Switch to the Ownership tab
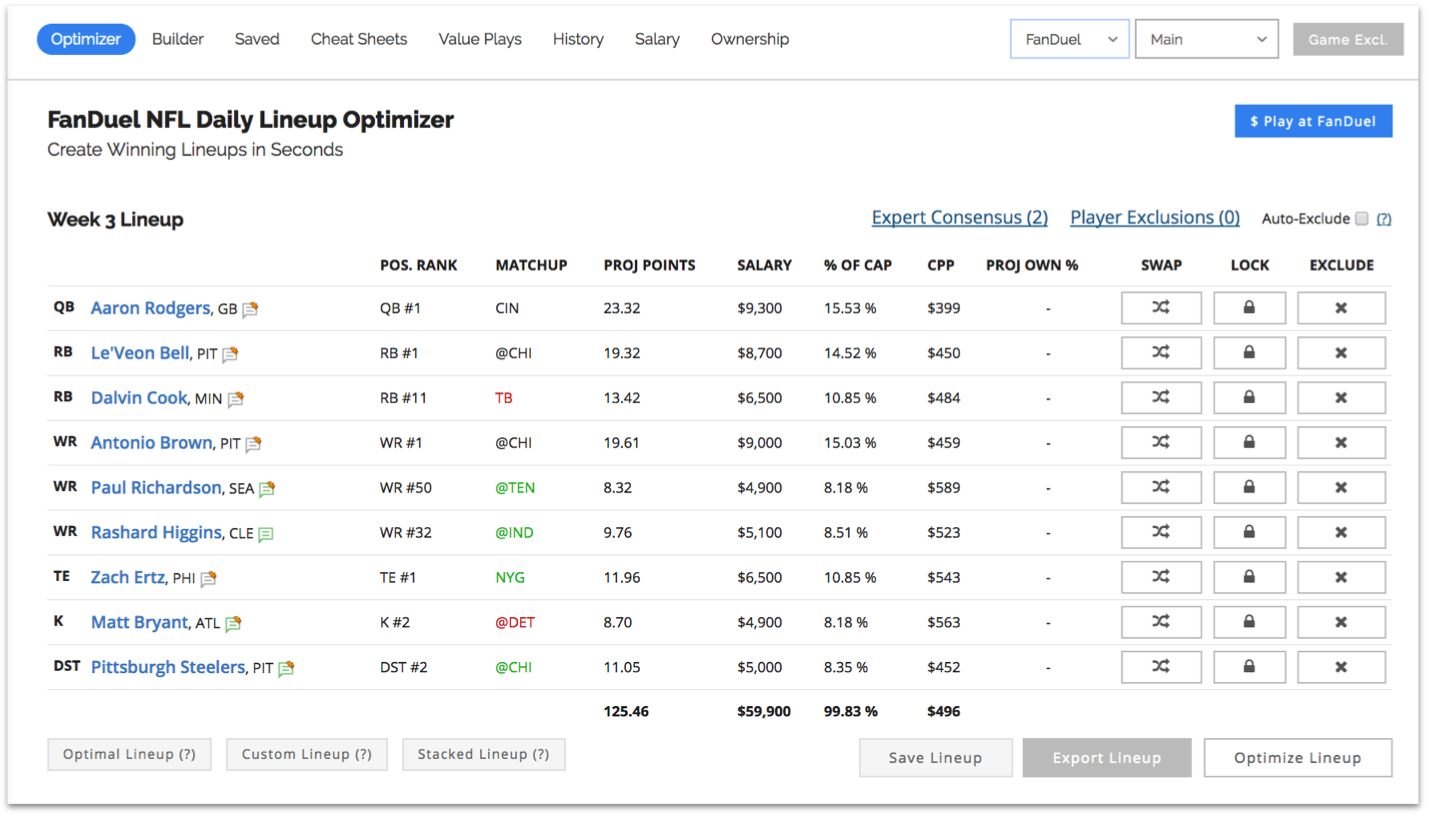1429x816 pixels. (x=750, y=39)
